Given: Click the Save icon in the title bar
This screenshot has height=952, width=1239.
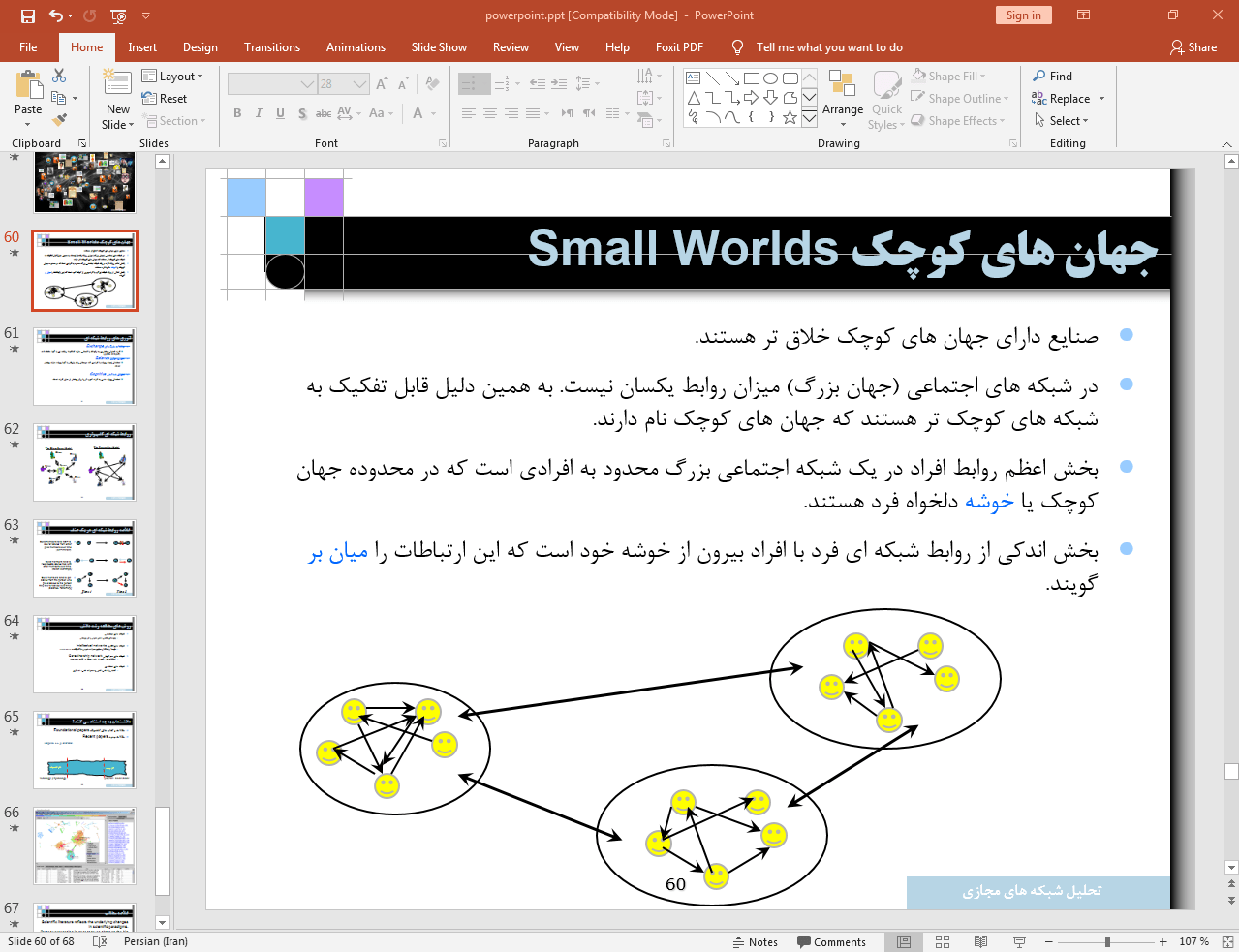Looking at the screenshot, I should pos(27,15).
